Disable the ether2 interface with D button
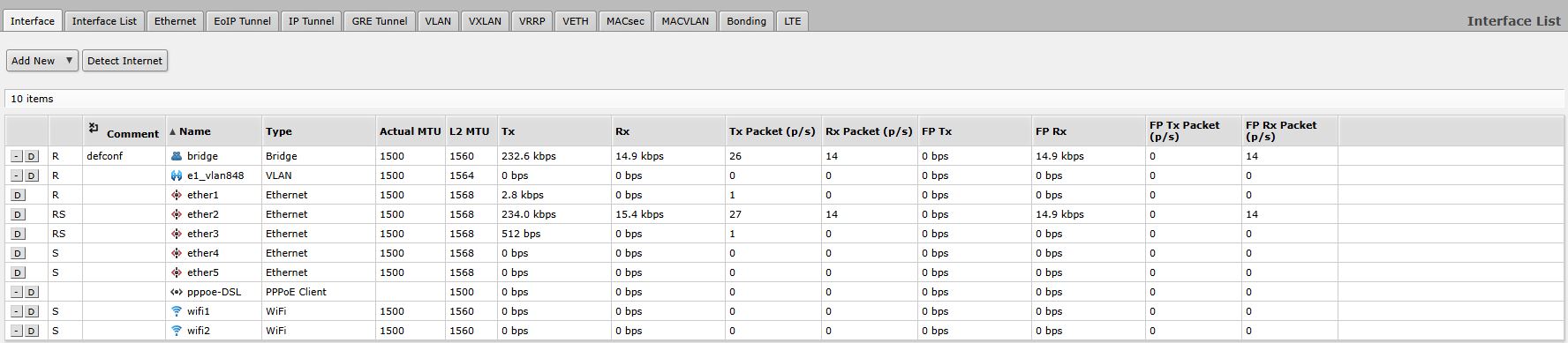This screenshot has height=343, width=1568. pos(18,214)
